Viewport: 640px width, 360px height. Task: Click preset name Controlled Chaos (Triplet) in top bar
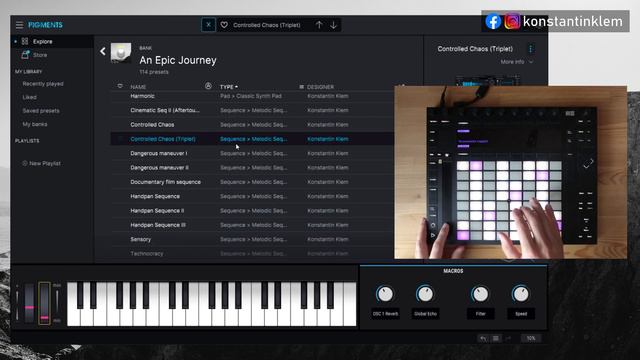(267, 25)
